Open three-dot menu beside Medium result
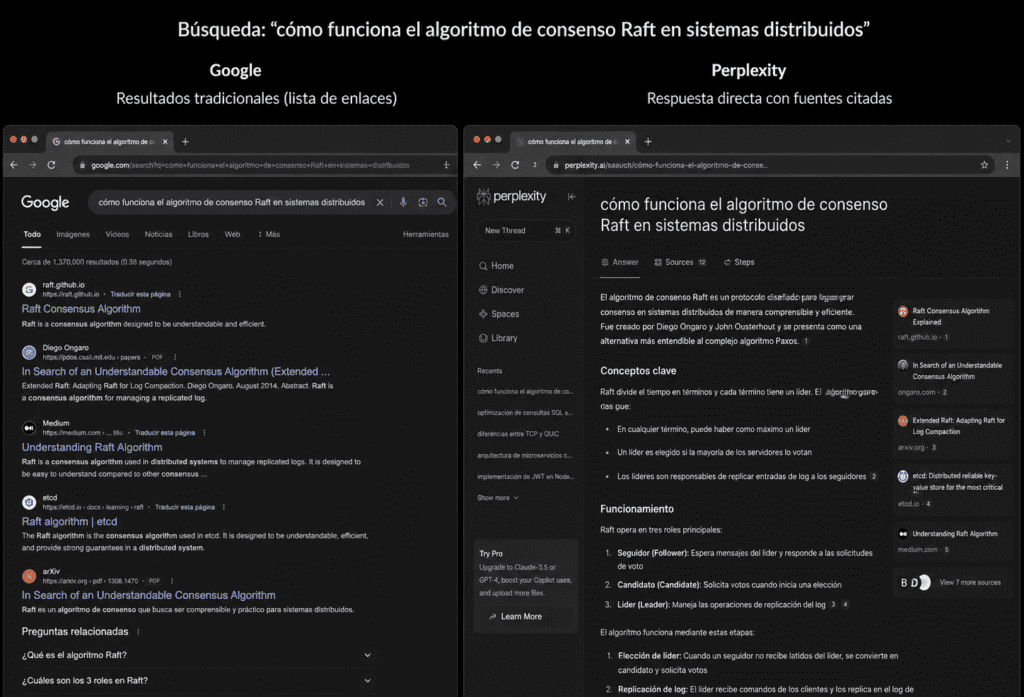 [204, 432]
